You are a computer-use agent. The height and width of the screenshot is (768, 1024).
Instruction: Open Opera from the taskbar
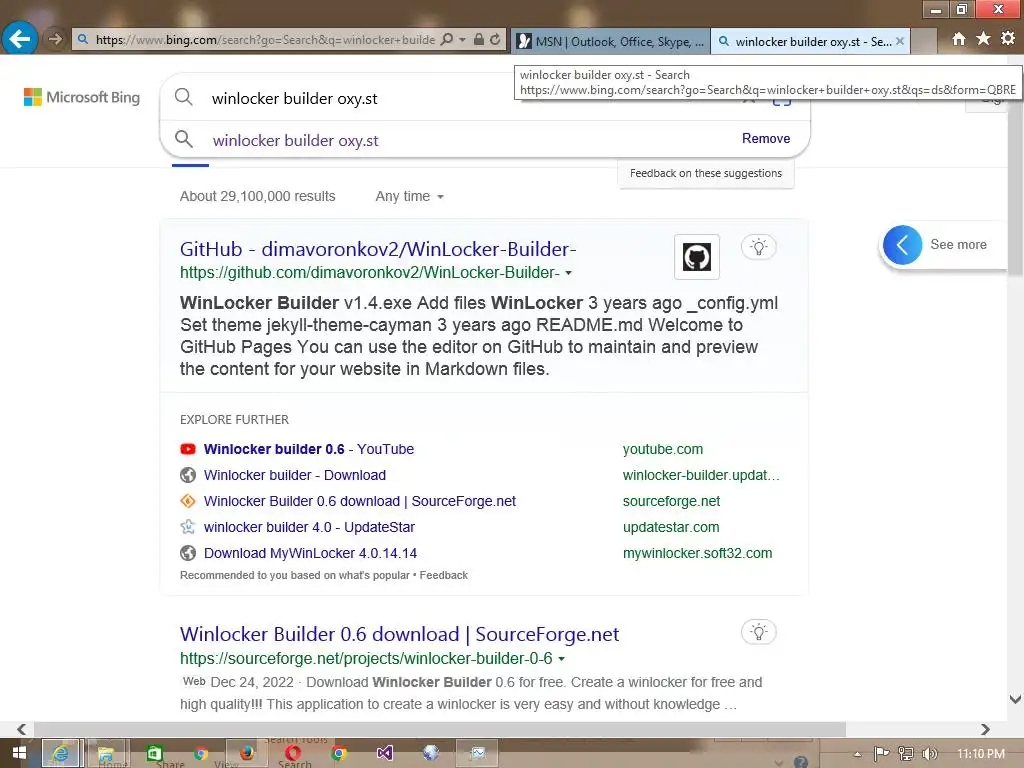click(293, 753)
